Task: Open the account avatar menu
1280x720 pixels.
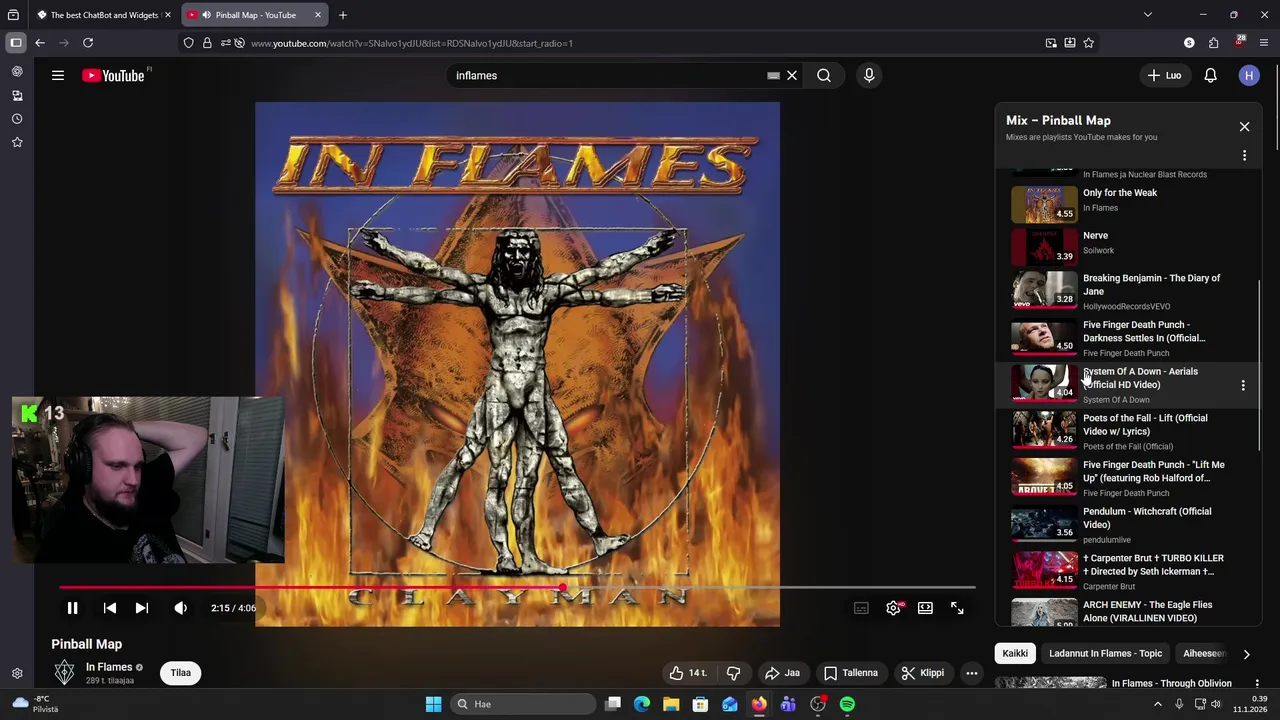Action: (1248, 75)
